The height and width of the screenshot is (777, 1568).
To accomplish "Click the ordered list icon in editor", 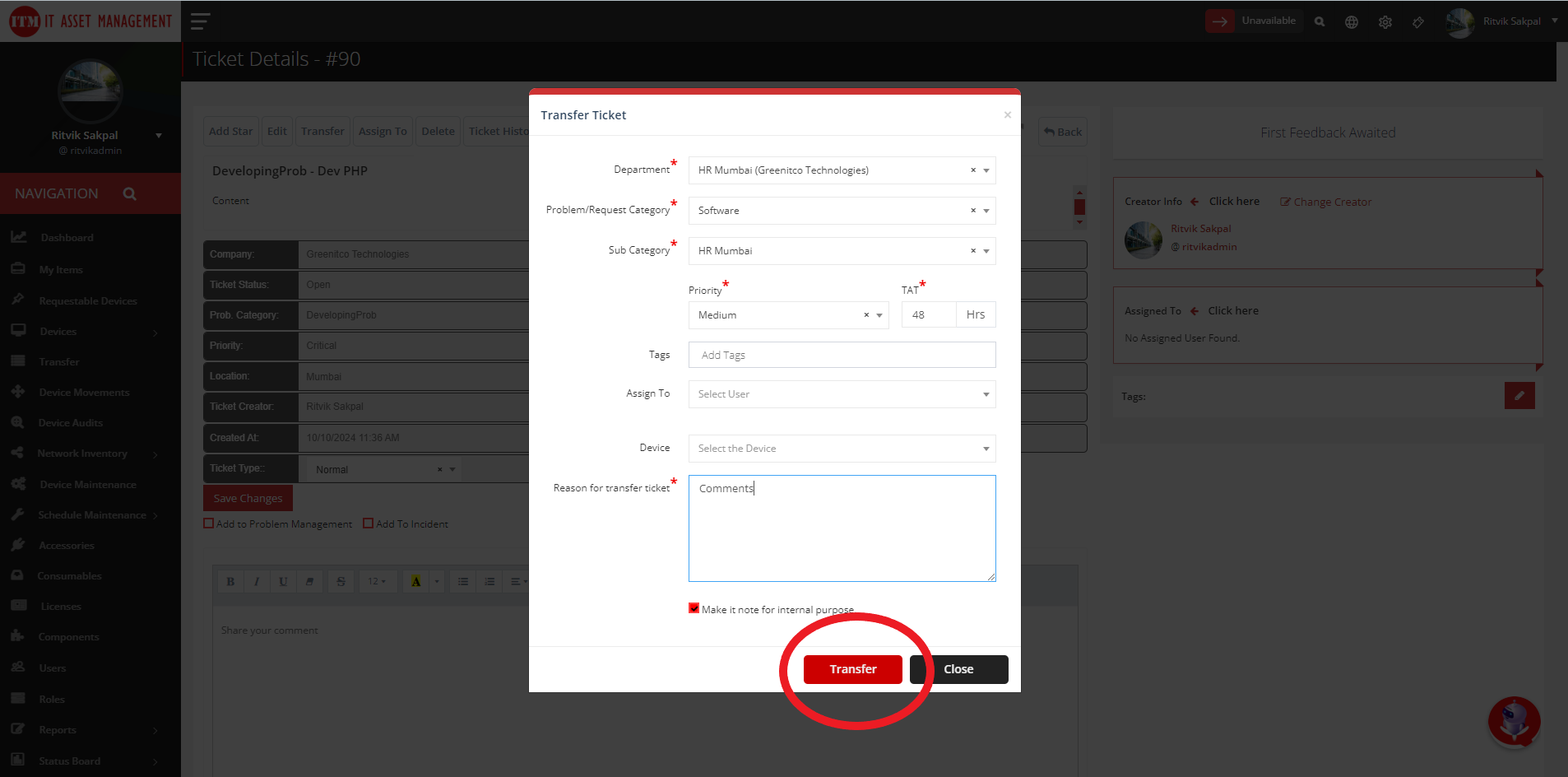I will point(489,581).
